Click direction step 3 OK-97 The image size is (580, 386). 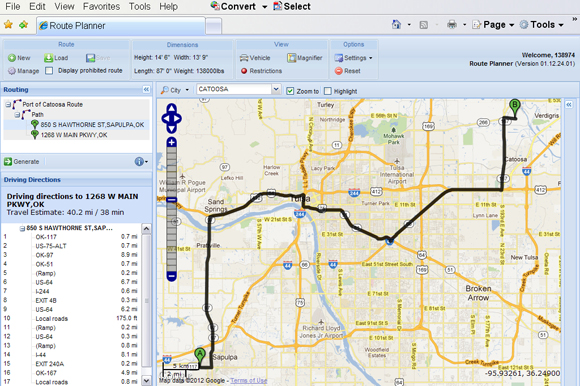click(x=71, y=255)
